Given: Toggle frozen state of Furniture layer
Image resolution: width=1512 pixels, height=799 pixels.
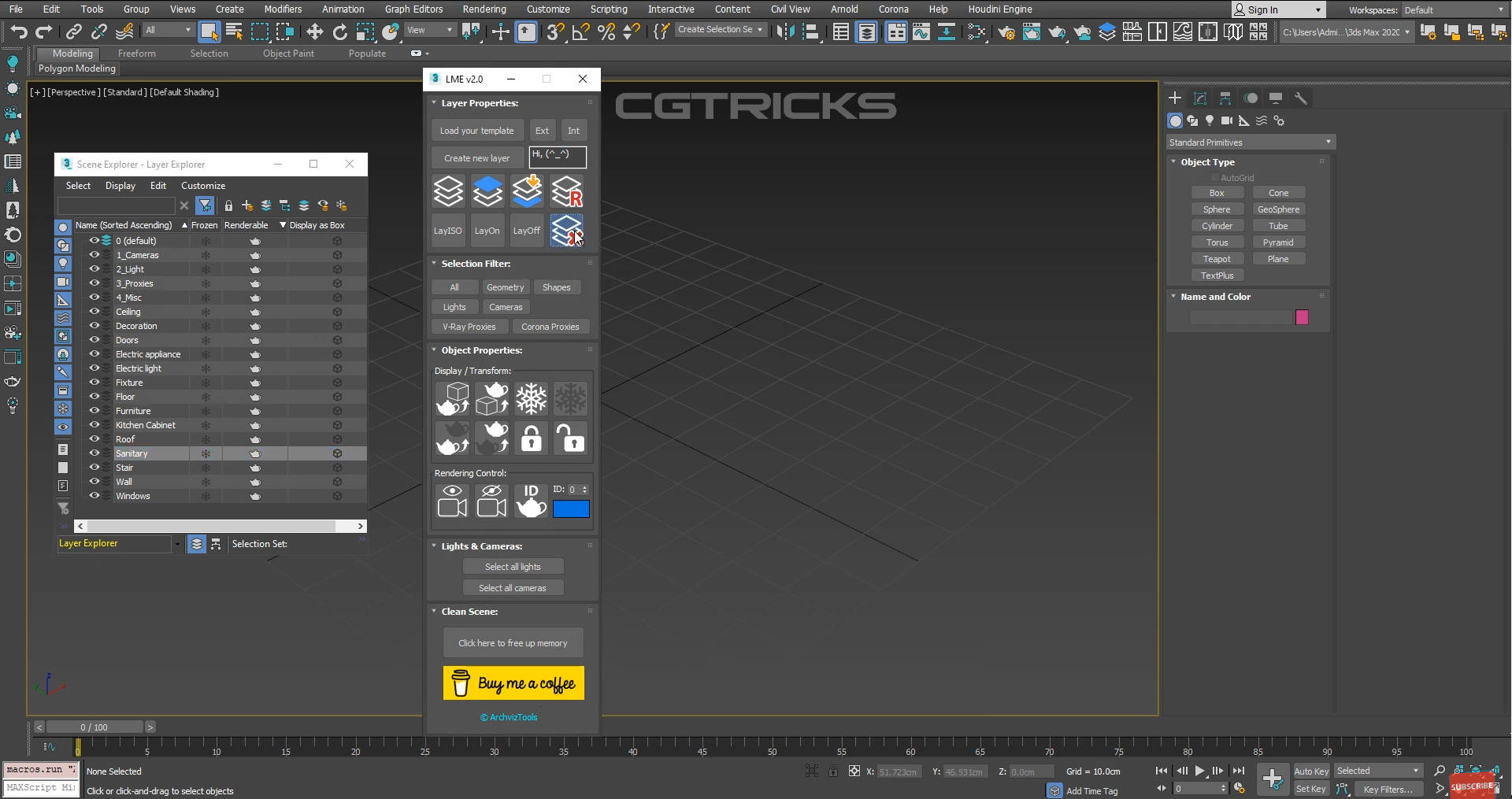Looking at the screenshot, I should pos(206,411).
